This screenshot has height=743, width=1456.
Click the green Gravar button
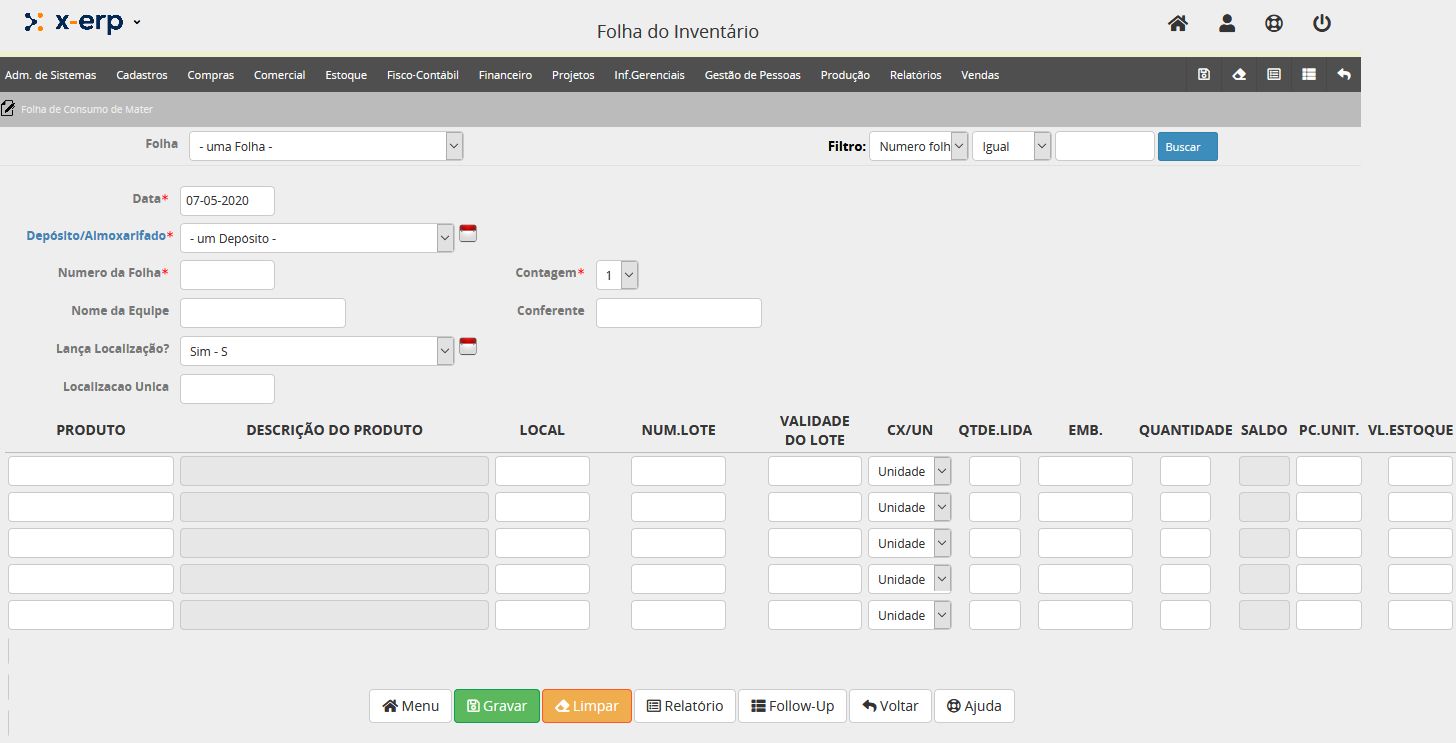(497, 706)
